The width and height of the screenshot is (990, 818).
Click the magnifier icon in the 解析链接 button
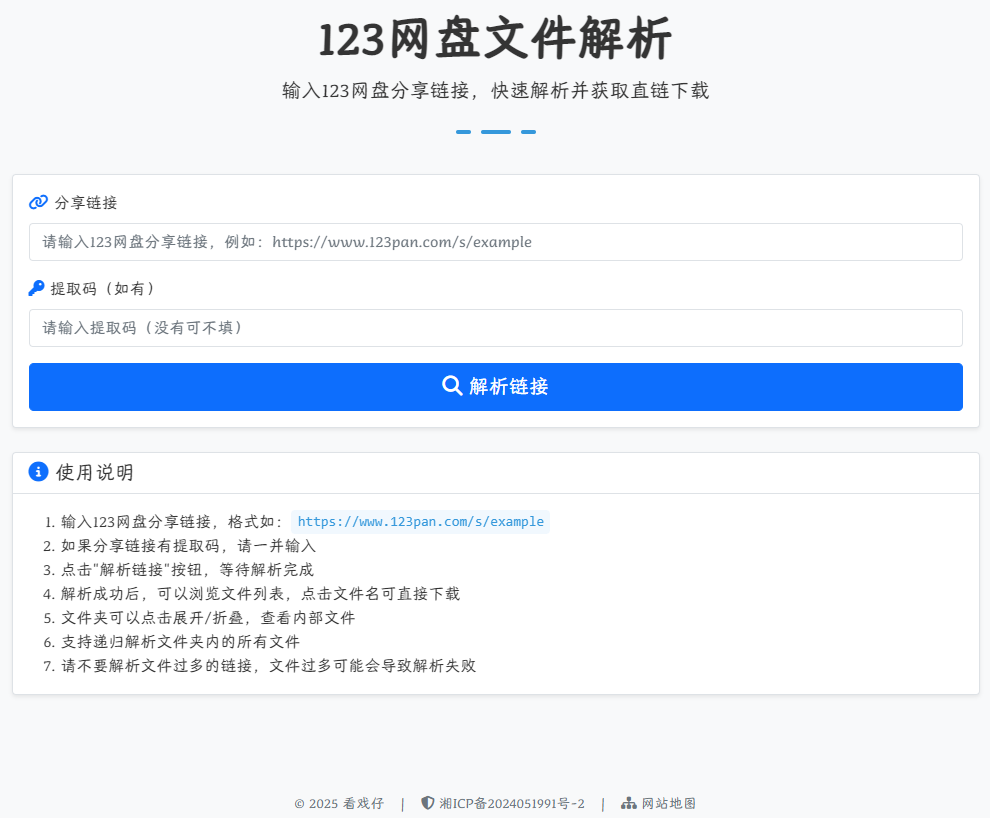coord(452,386)
